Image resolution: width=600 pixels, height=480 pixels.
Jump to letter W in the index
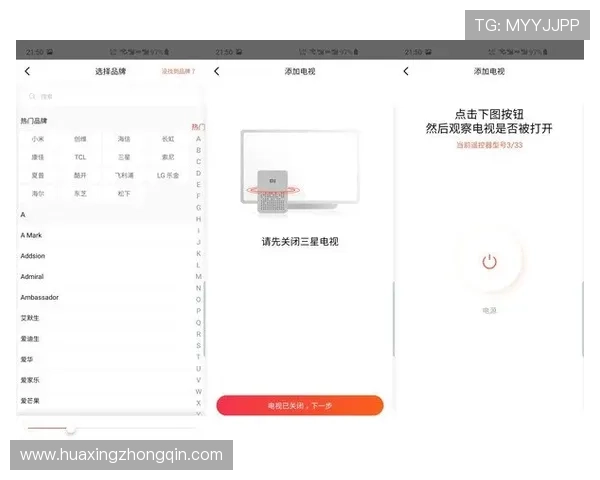click(198, 391)
